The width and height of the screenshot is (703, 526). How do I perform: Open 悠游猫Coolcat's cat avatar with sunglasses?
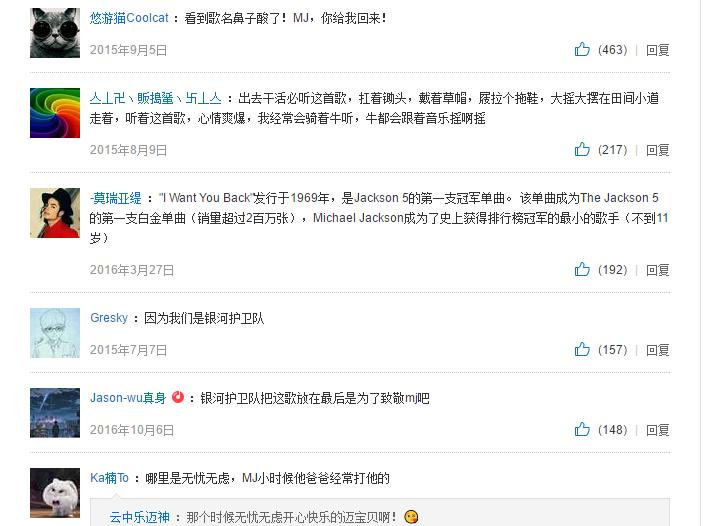(55, 33)
